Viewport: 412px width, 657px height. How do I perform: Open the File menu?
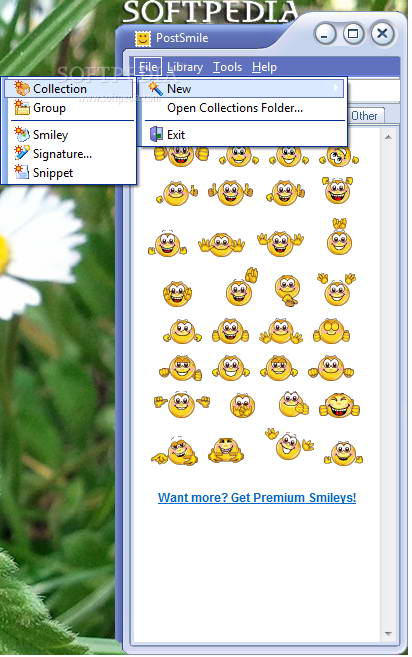click(148, 67)
